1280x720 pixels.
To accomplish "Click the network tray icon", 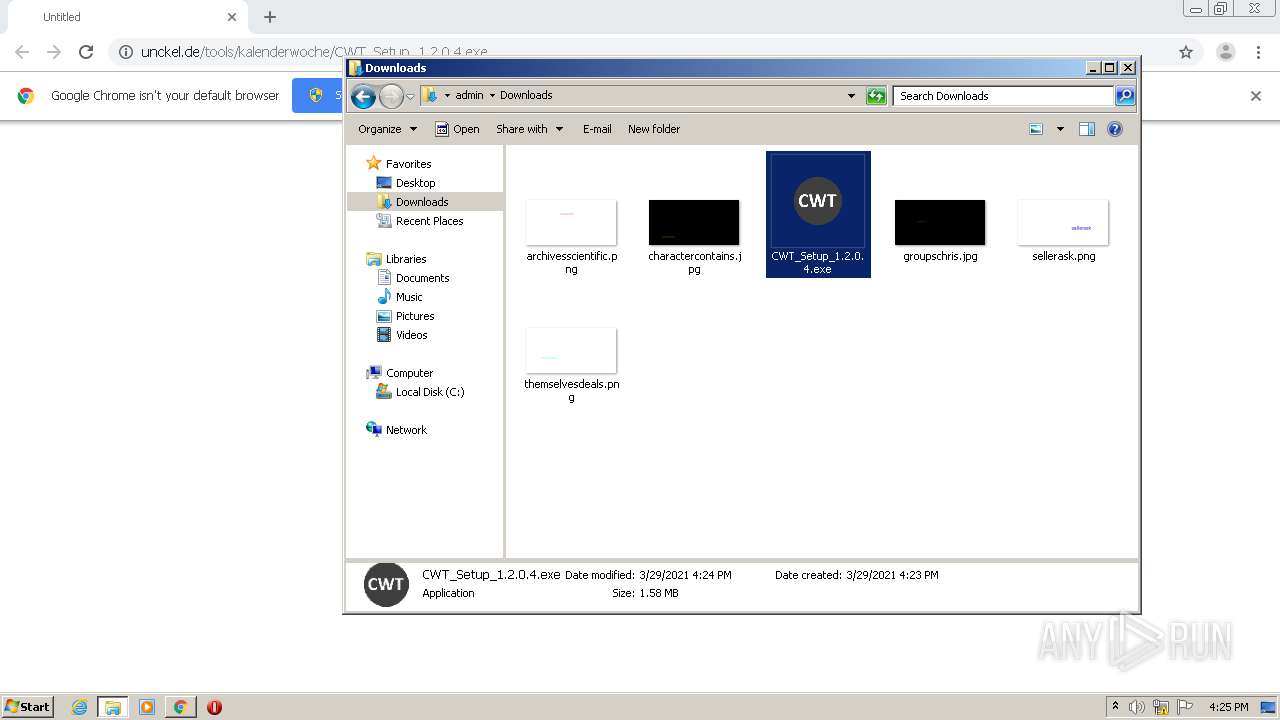I will (x=1161, y=707).
